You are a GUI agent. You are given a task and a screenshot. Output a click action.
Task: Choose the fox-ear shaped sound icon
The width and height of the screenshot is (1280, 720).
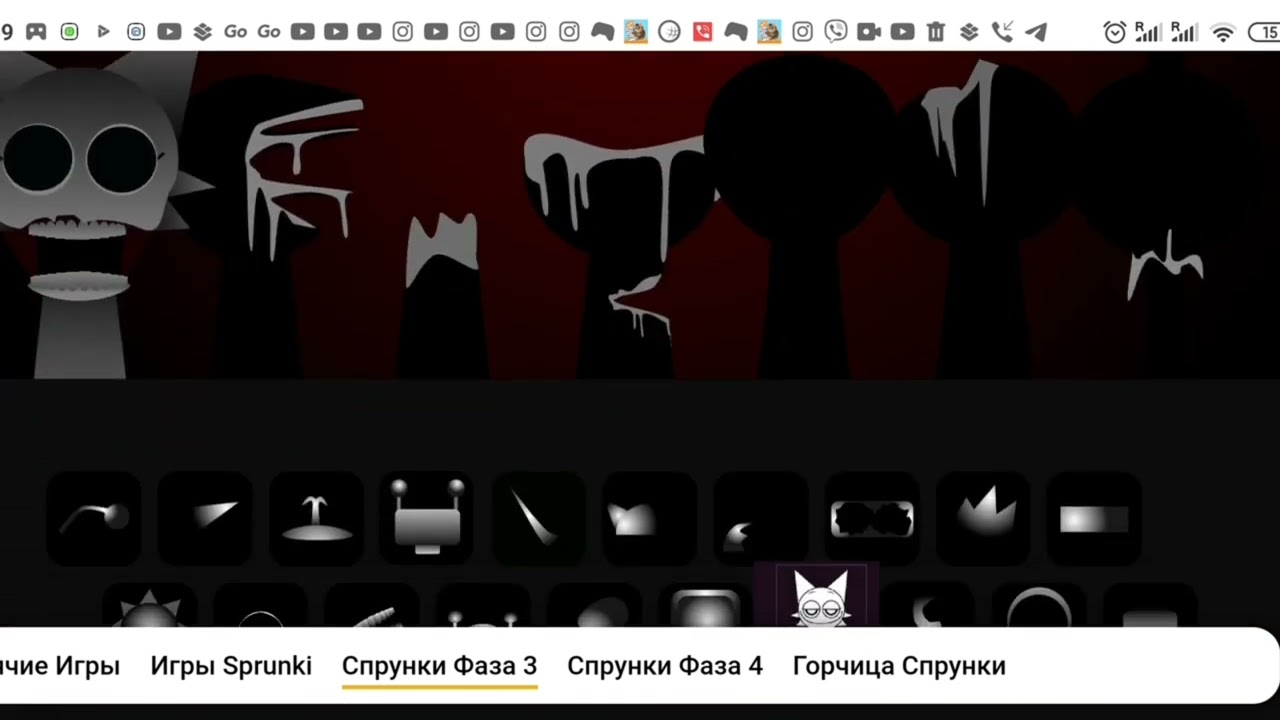[x=650, y=518]
